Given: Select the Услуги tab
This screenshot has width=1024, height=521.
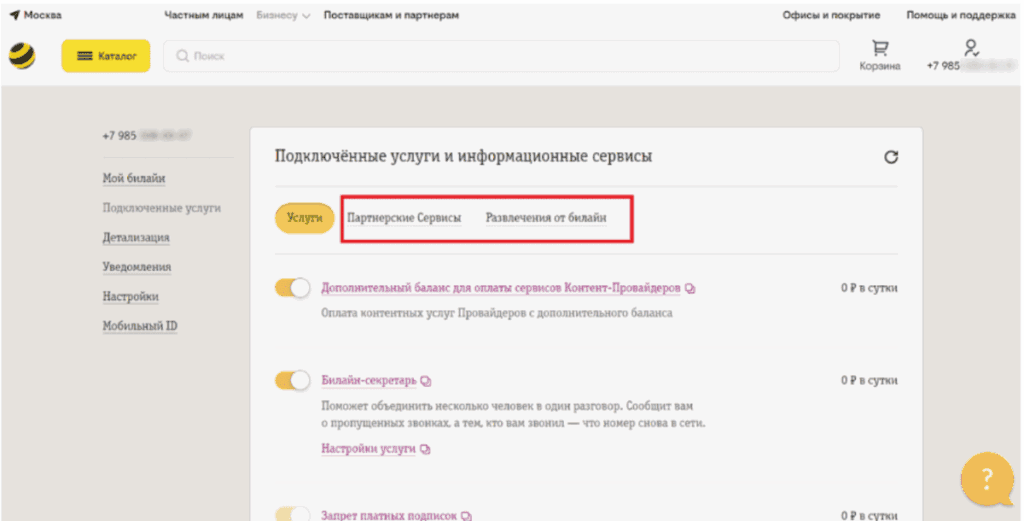Looking at the screenshot, I should coord(304,218).
